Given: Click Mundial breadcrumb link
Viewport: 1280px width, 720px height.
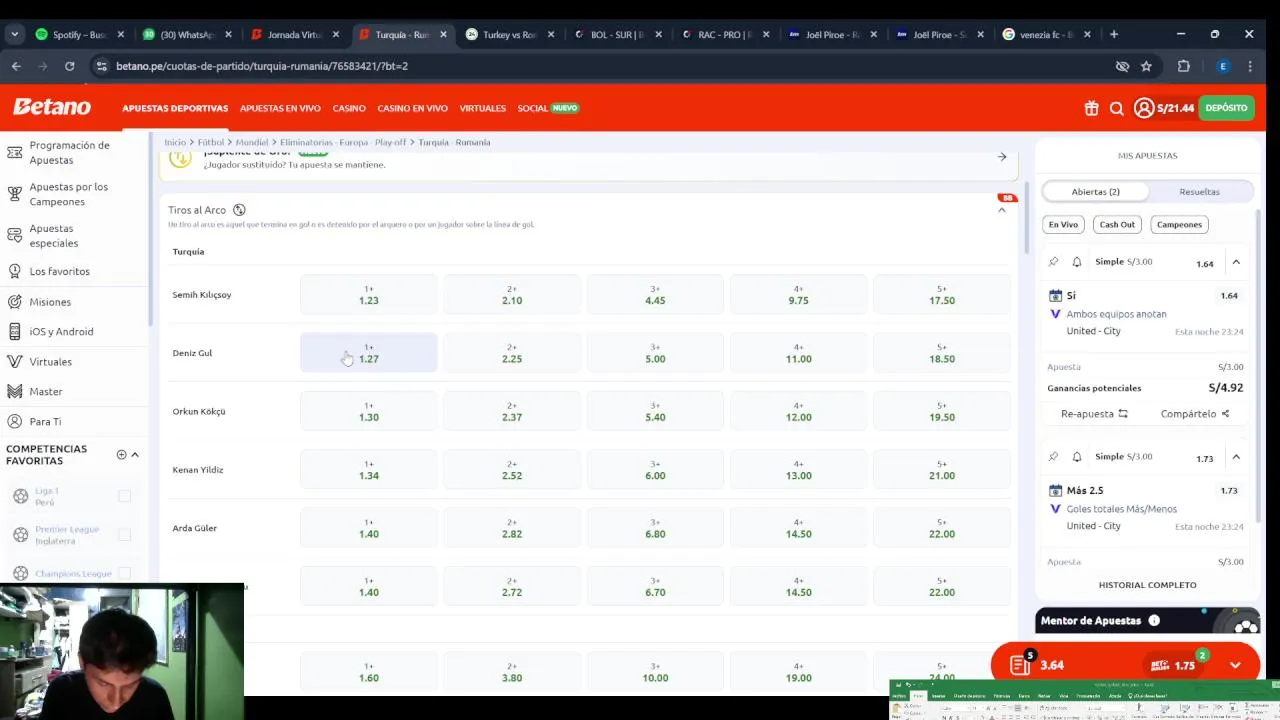Looking at the screenshot, I should (x=252, y=142).
